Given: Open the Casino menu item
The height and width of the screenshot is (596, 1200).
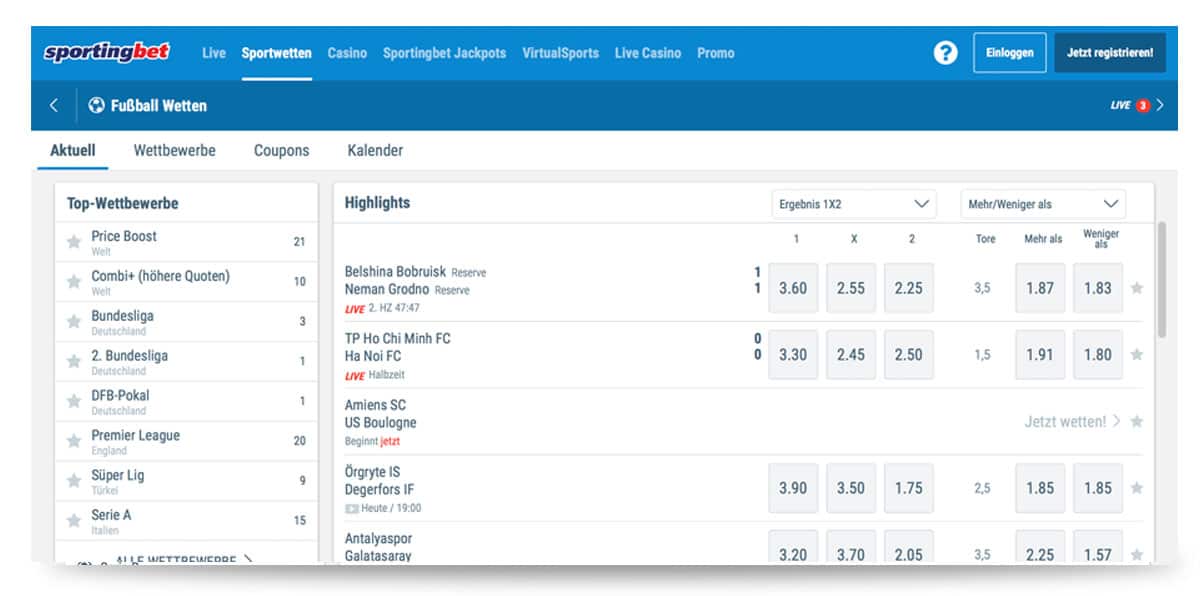Looking at the screenshot, I should [347, 53].
